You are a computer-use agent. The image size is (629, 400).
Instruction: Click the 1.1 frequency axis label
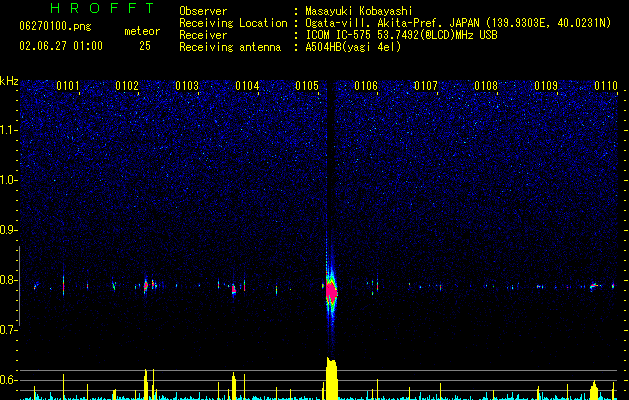point(7,130)
